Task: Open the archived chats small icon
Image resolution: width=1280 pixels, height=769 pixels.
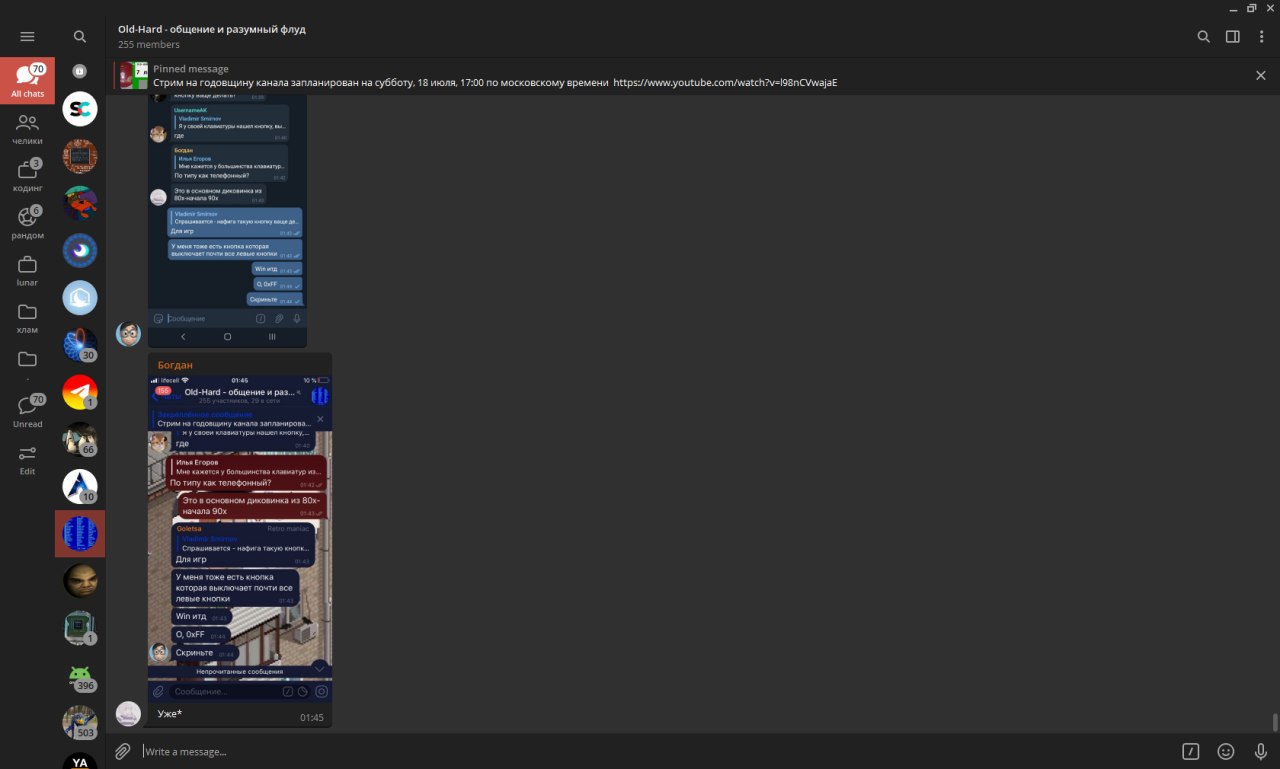Action: [80, 71]
